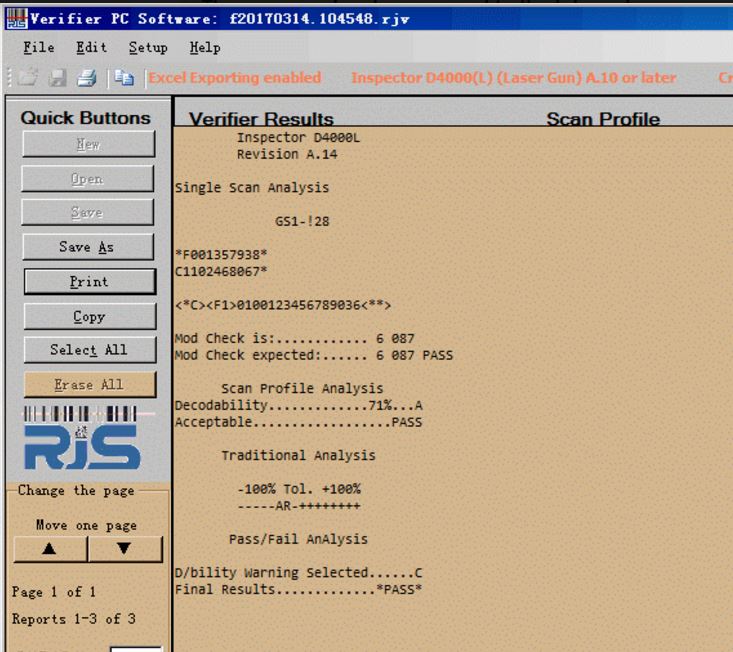Click the RJS barcode logo

click(82, 436)
